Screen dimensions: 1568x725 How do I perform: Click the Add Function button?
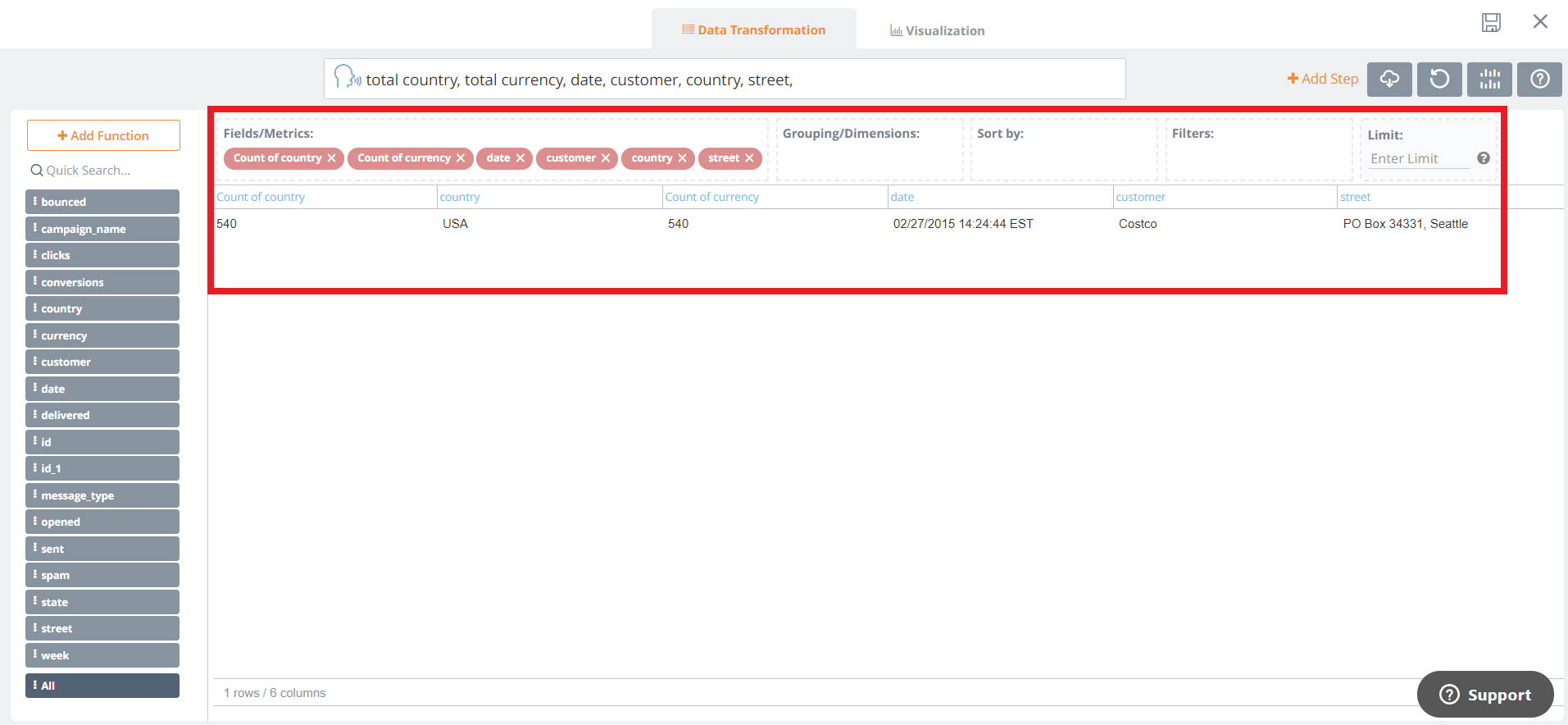(103, 135)
